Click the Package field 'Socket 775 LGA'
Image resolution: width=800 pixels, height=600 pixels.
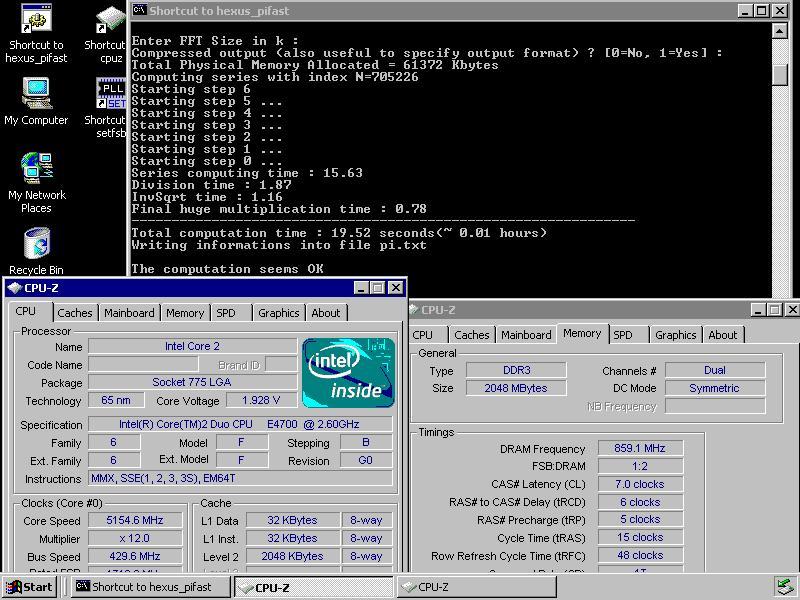tap(192, 382)
